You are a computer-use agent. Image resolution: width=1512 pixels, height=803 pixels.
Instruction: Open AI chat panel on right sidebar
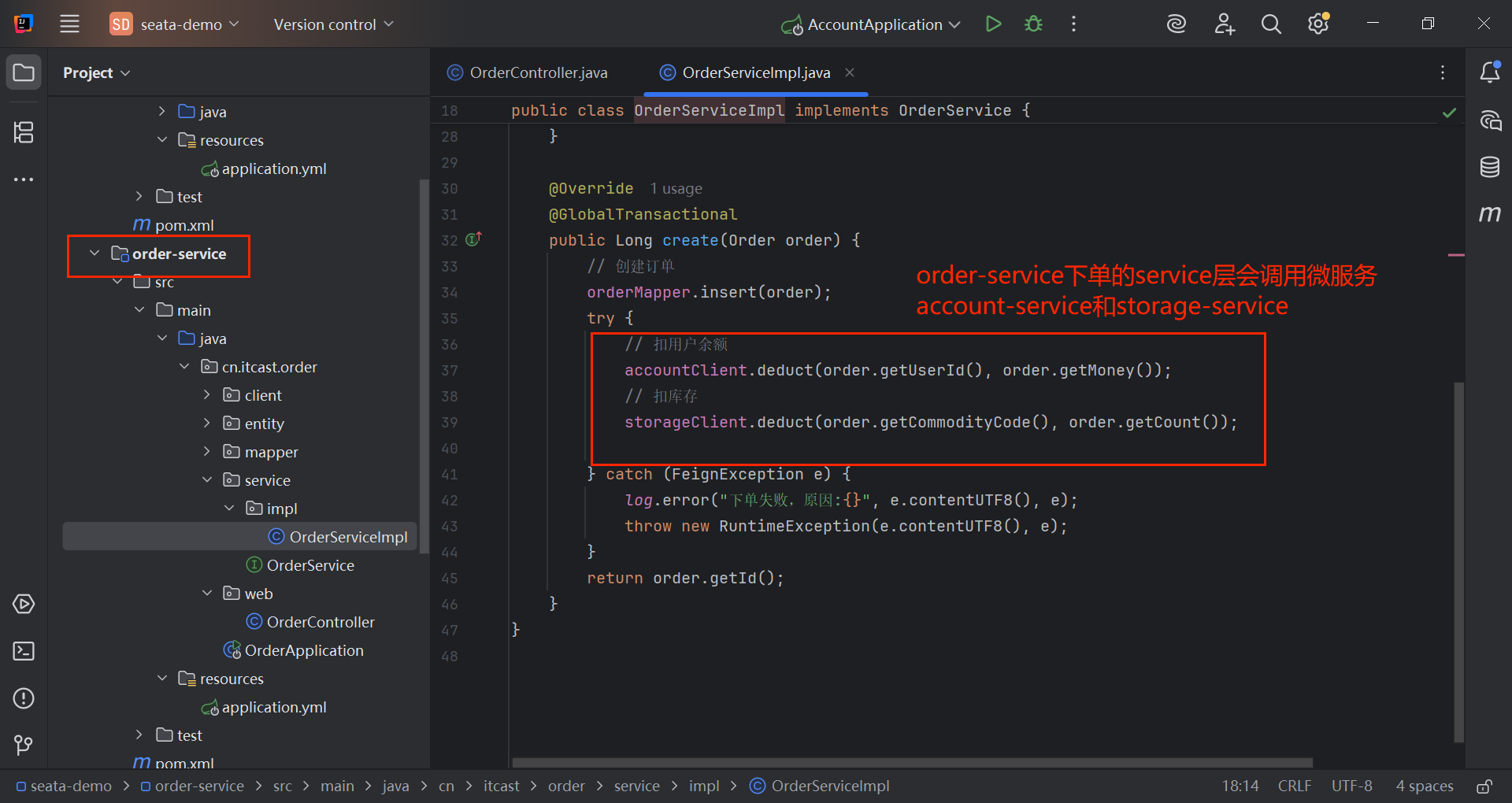coord(1490,120)
